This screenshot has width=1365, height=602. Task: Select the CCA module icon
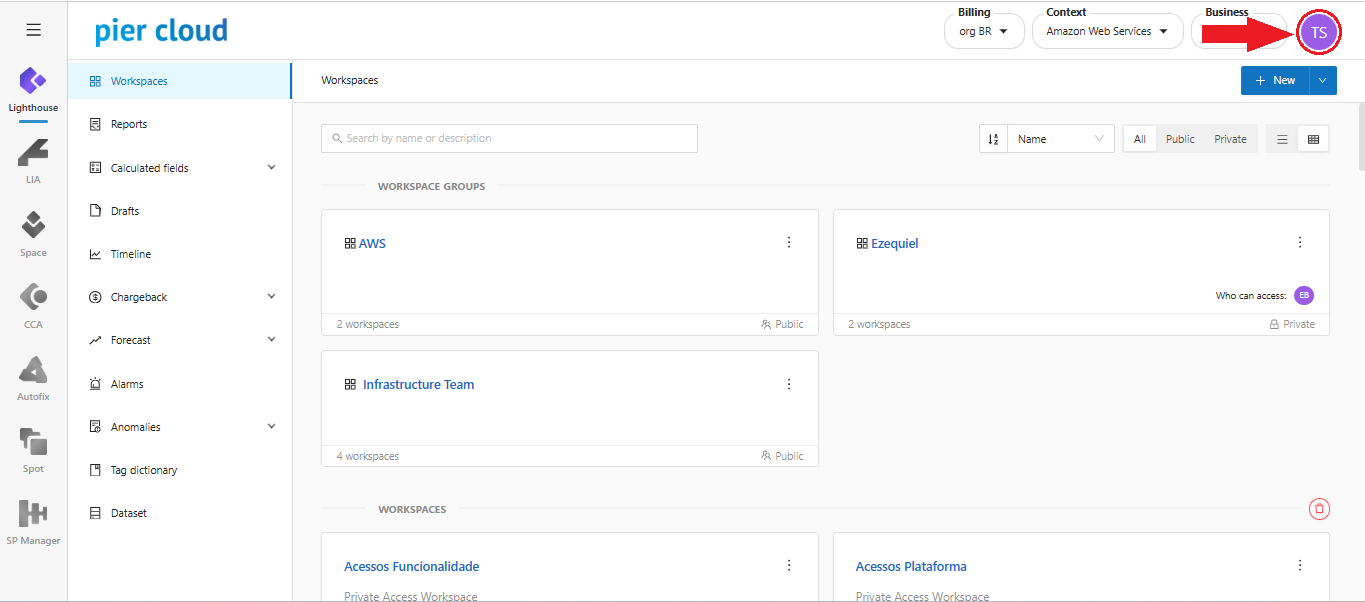click(x=33, y=297)
